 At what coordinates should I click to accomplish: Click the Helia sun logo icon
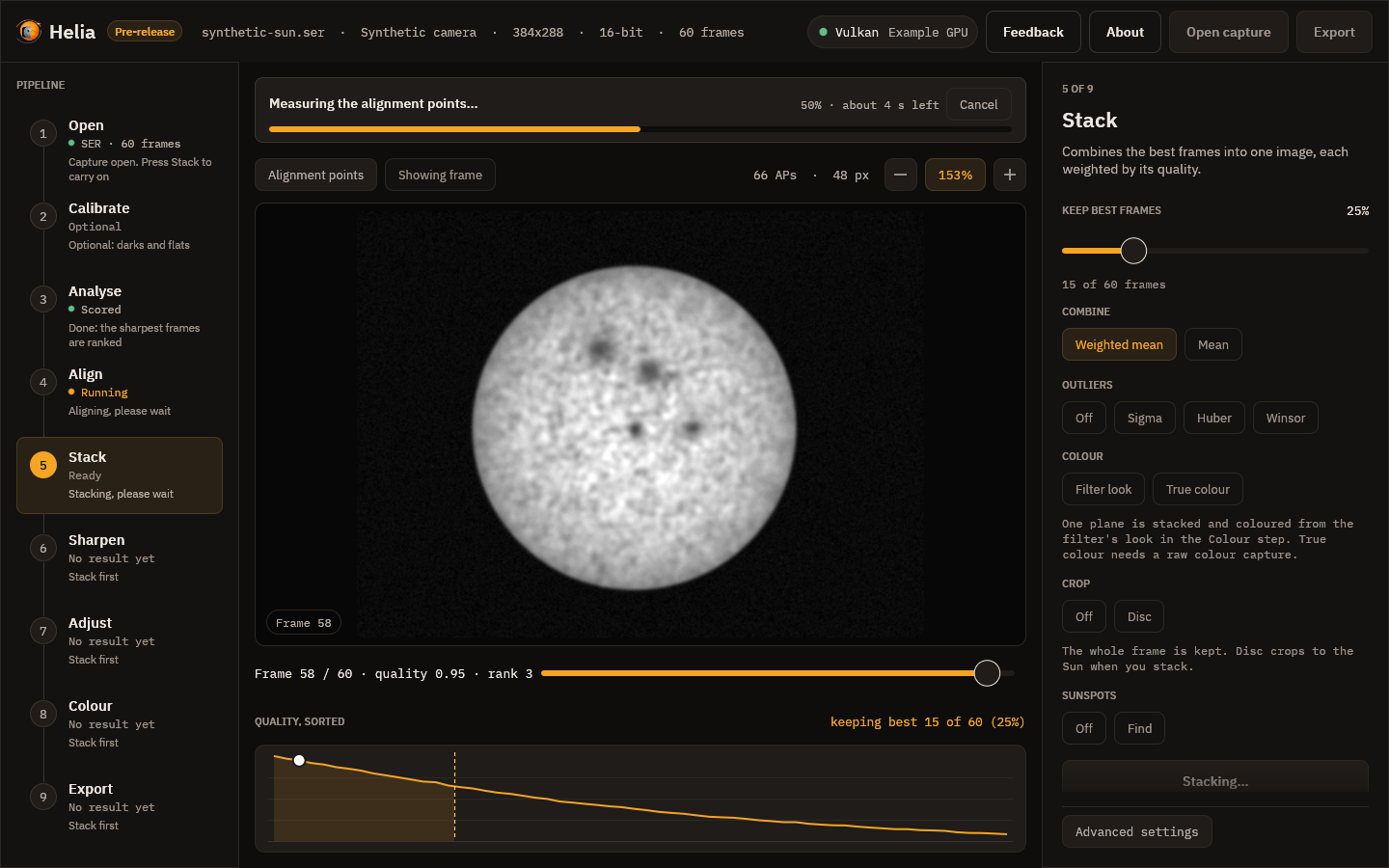click(29, 32)
